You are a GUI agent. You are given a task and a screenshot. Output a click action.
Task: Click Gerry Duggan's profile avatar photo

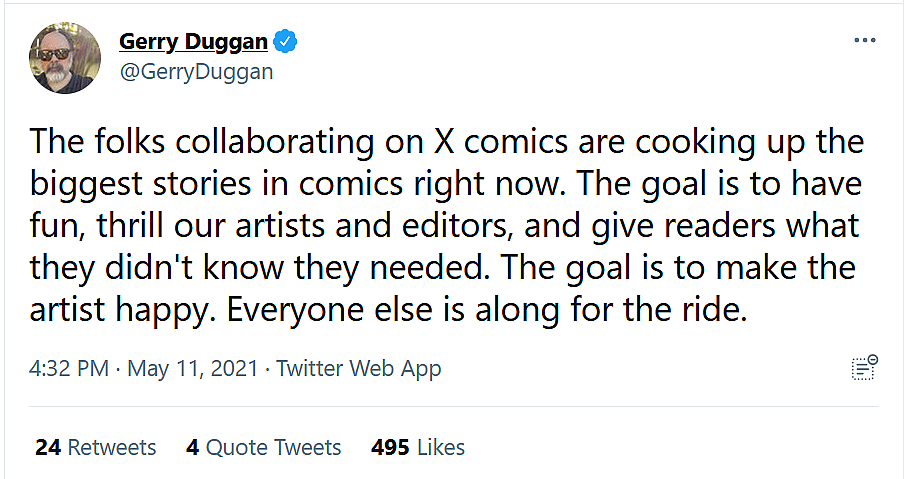(x=64, y=57)
